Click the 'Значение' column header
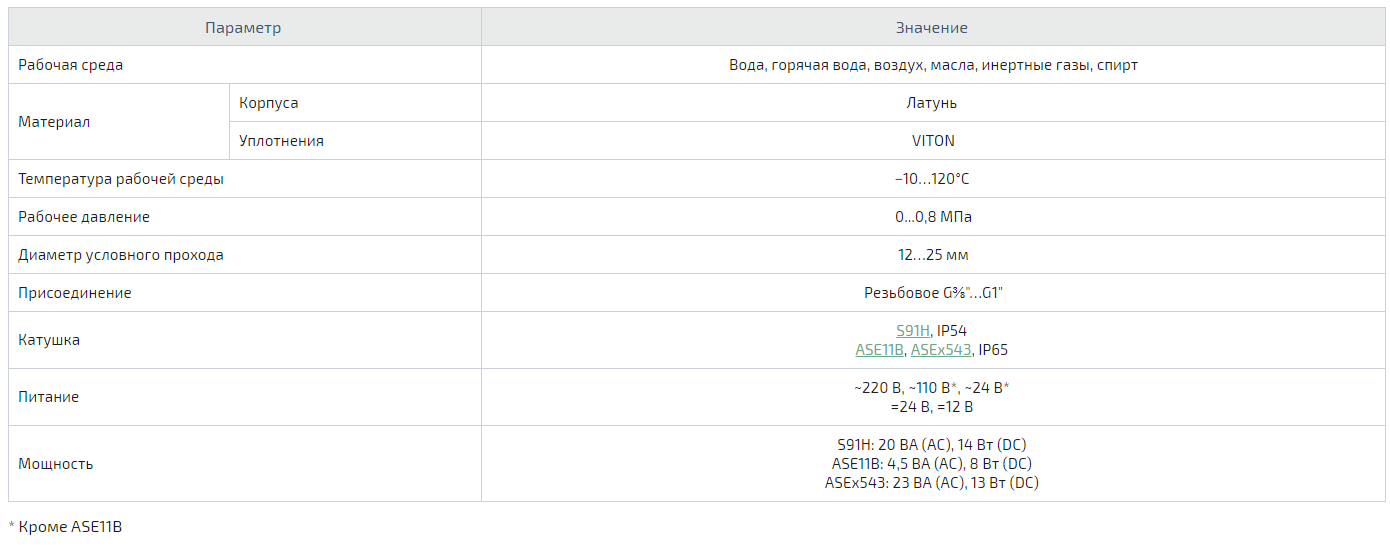Viewport: 1390px width, 557px height. pyautogui.click(x=932, y=28)
